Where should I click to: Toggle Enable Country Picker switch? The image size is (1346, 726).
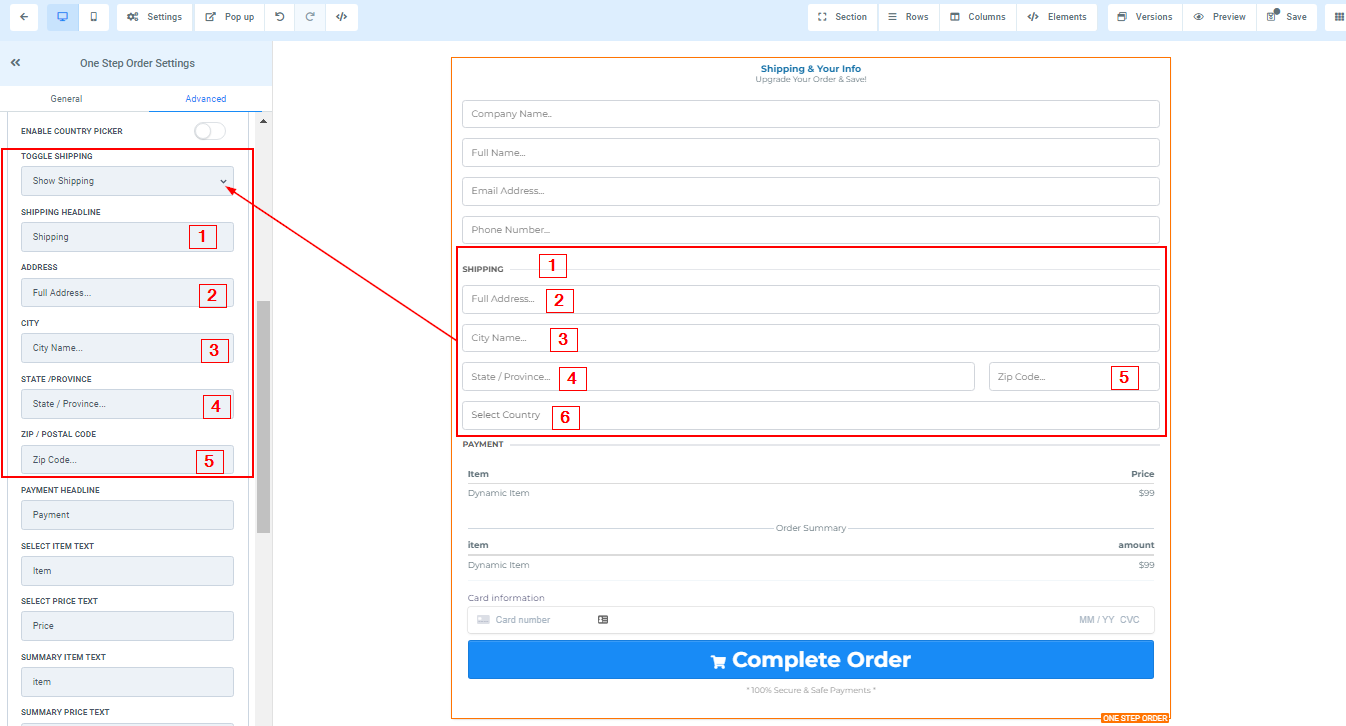209,131
